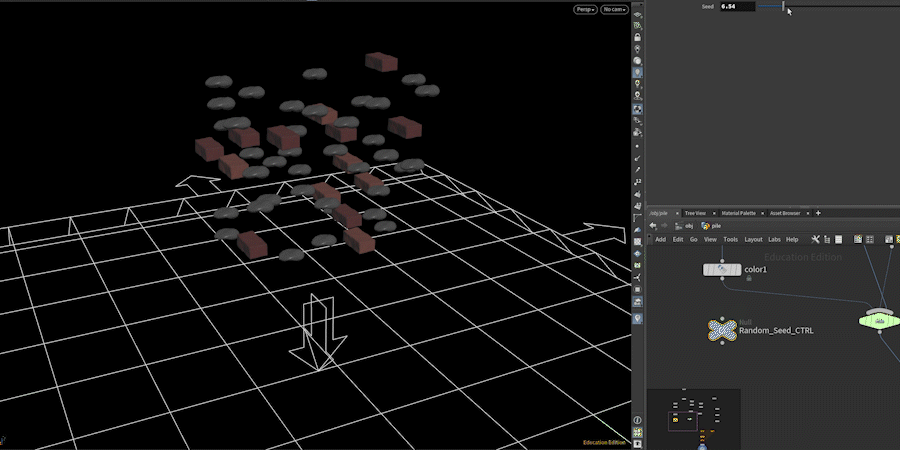Open the Edit menu in network editor

pyautogui.click(x=678, y=239)
